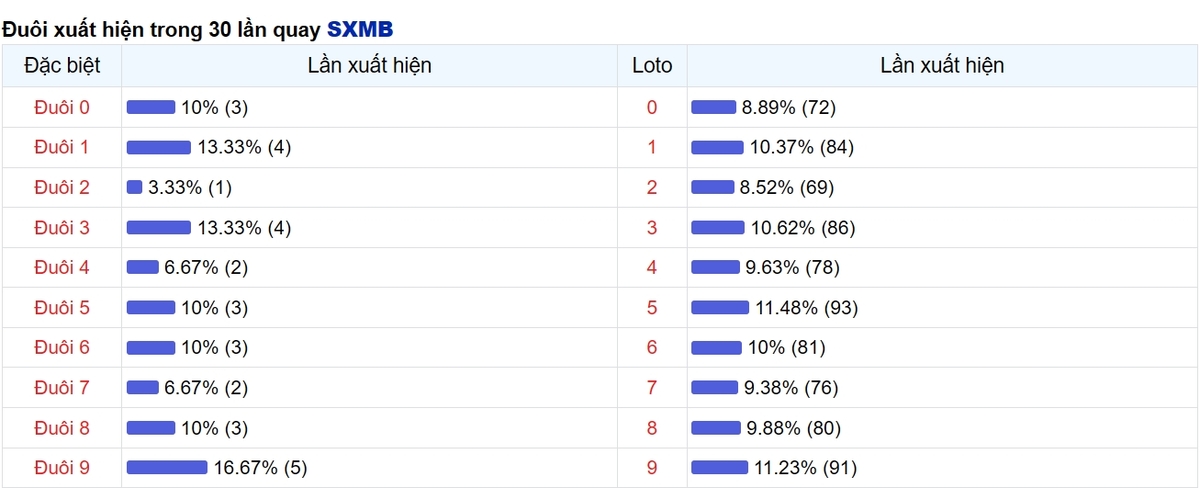Open the SXMB link in the heading
This screenshot has height=488, width=1200.
(360, 29)
